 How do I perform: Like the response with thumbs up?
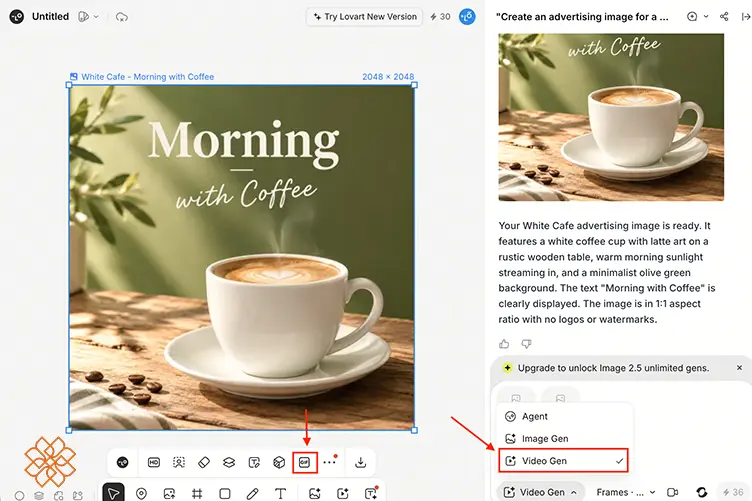point(504,344)
